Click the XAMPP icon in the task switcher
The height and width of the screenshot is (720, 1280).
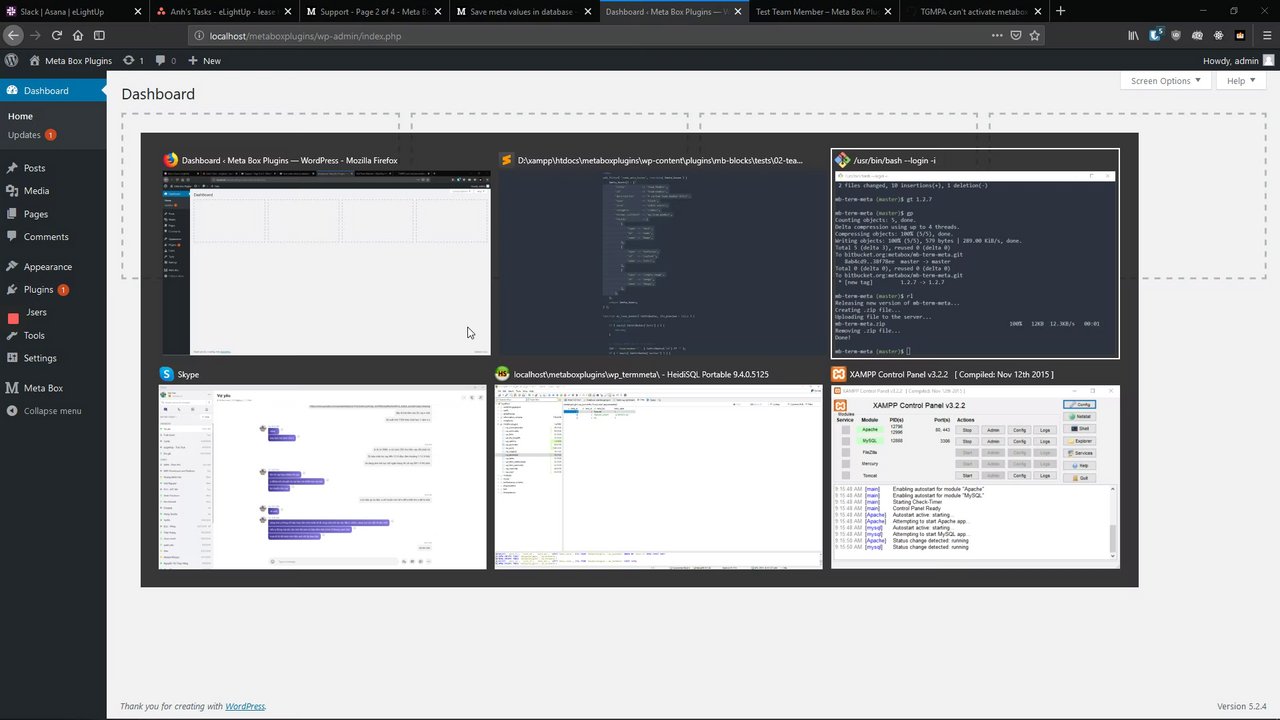[839, 374]
